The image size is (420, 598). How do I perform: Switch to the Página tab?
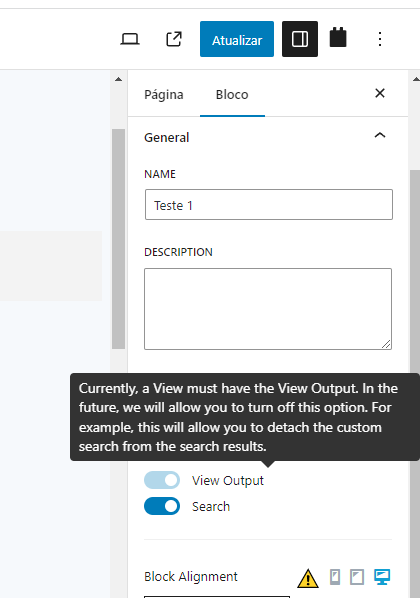pos(164,95)
